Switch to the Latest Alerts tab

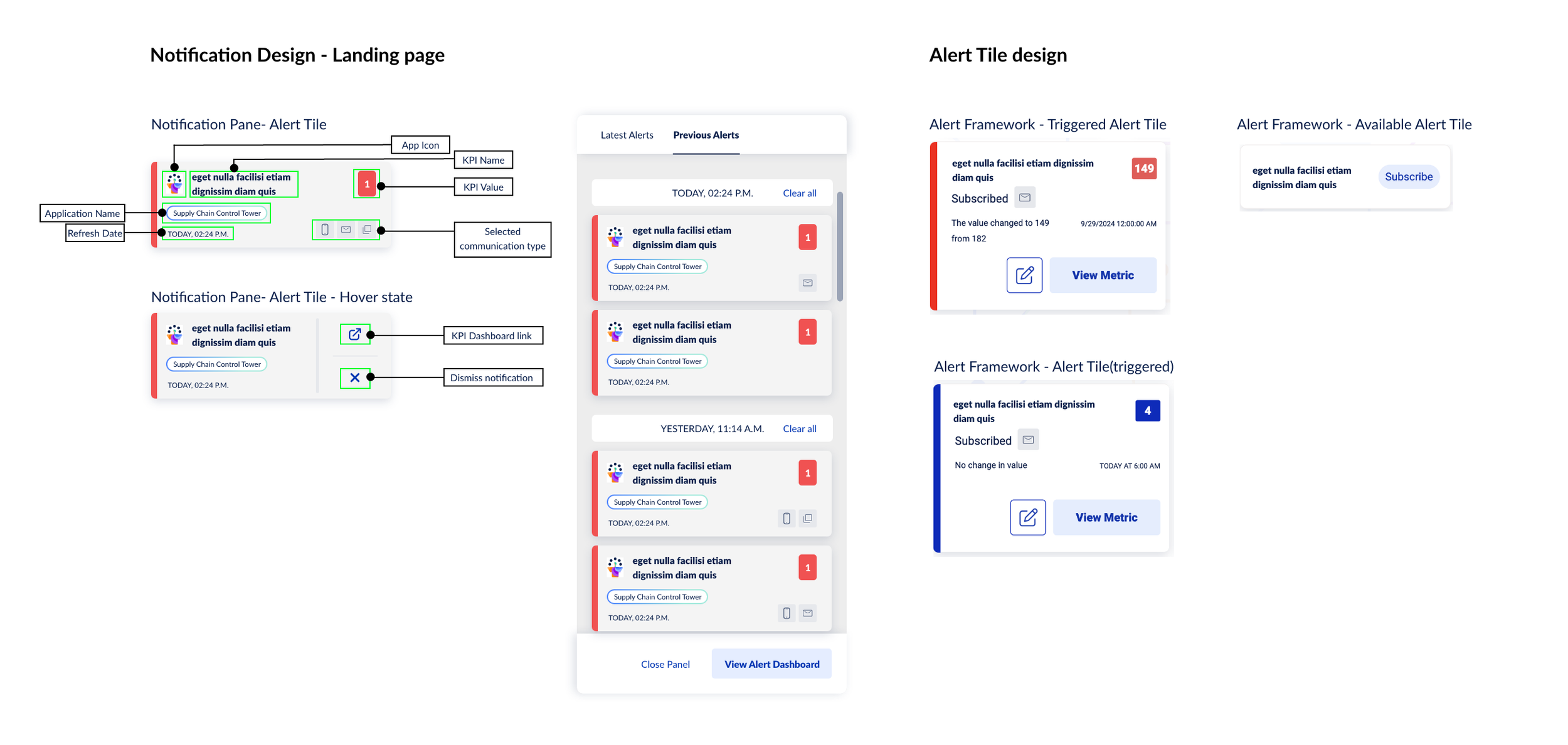point(627,134)
